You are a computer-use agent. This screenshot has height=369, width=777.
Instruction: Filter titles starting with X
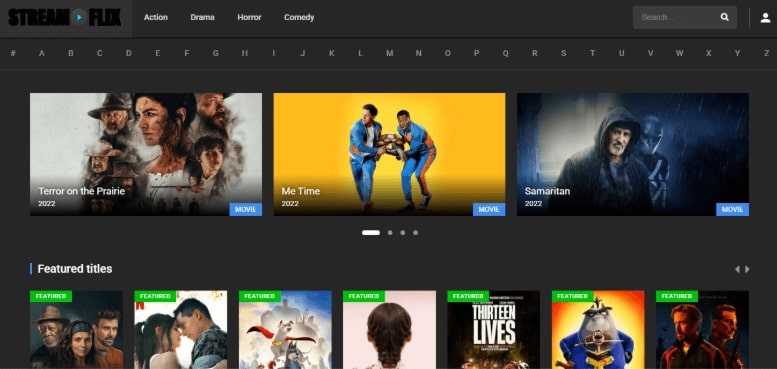coord(709,53)
